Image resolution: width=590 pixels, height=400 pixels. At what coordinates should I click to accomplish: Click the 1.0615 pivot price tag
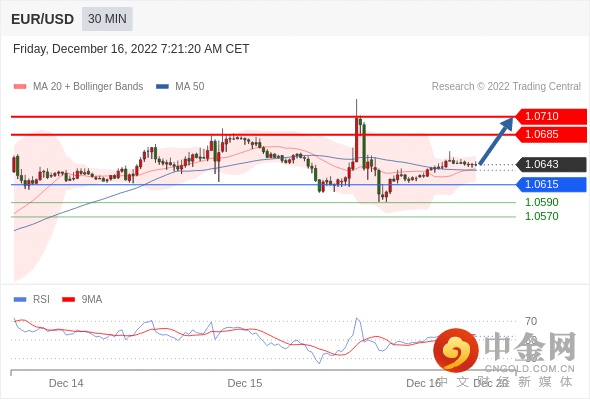(x=551, y=184)
